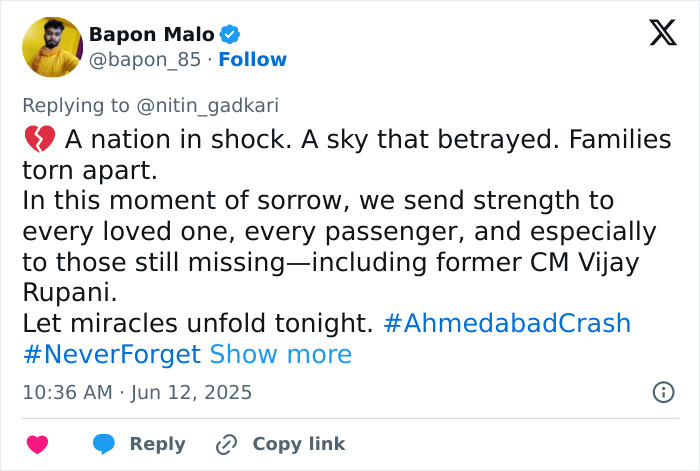Click the chain link copy icon
This screenshot has height=471, width=700.
(x=226, y=444)
